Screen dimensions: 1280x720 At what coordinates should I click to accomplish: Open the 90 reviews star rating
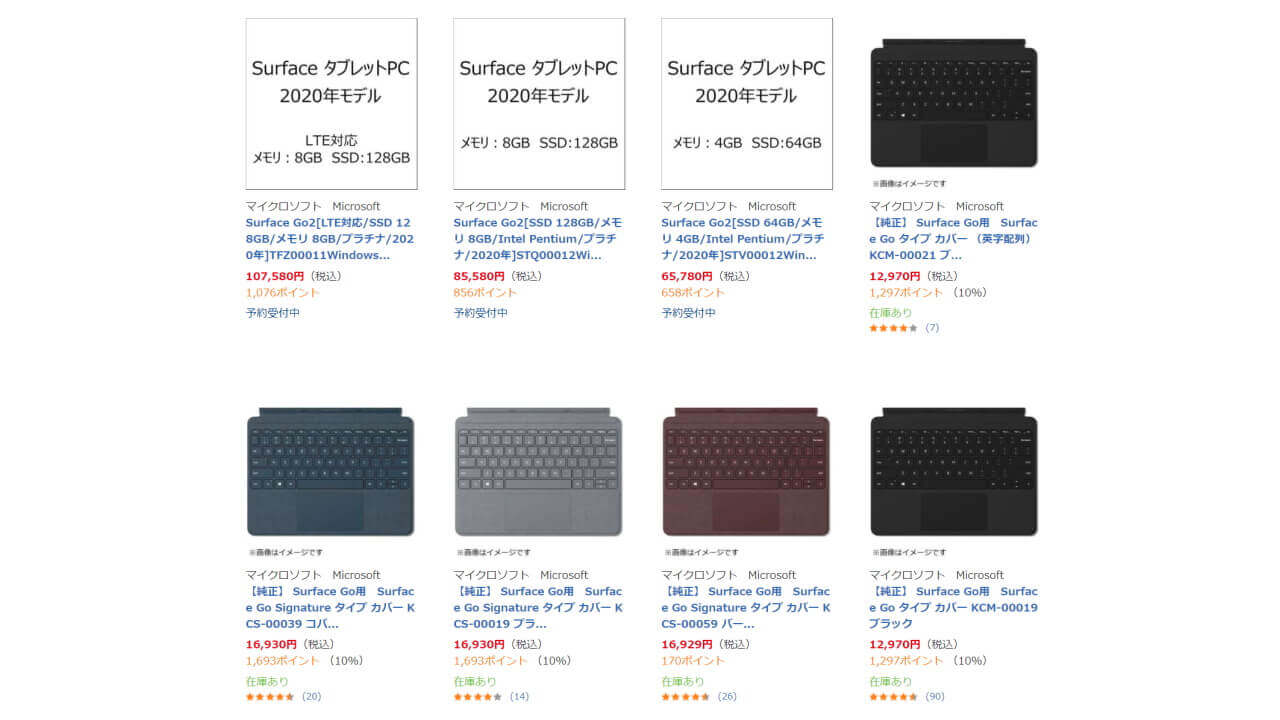pyautogui.click(x=906, y=696)
